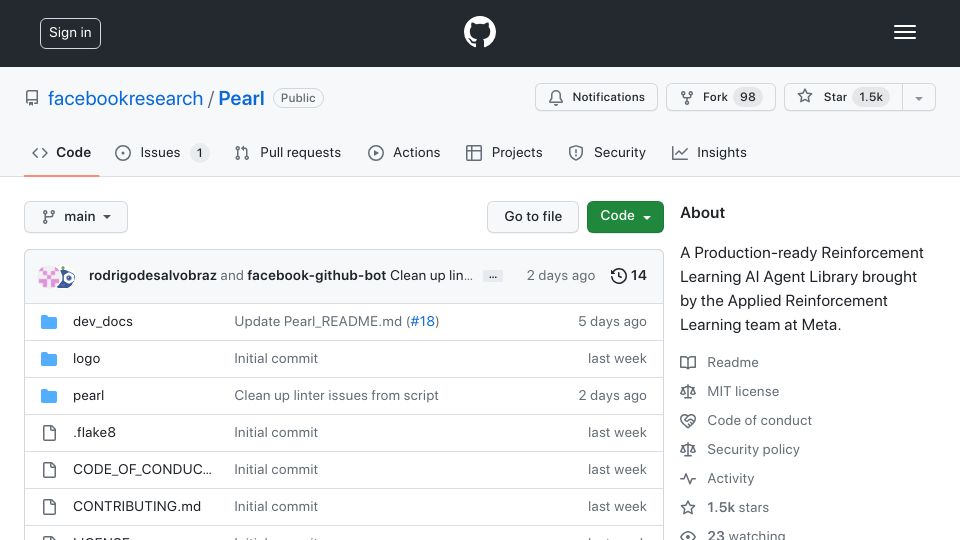Fork the repository
Image resolution: width=960 pixels, height=540 pixels.
tap(721, 97)
